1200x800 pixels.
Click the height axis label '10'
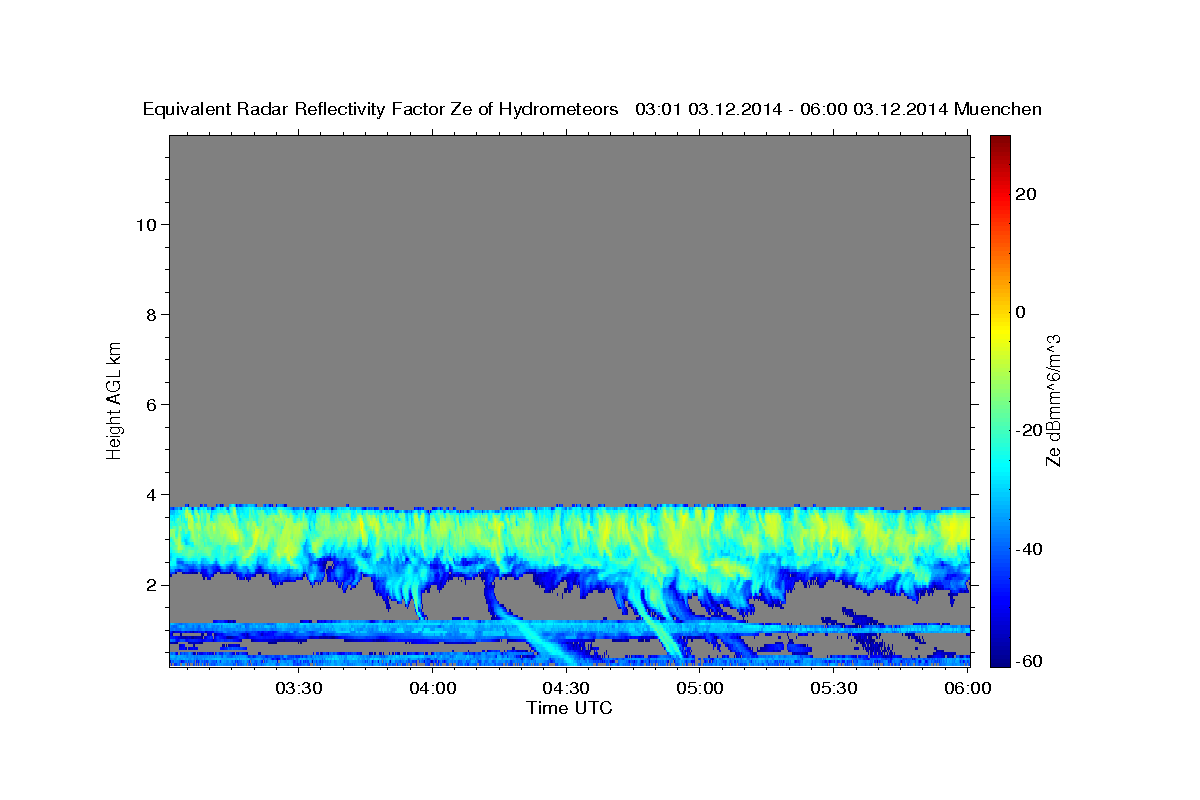145,224
